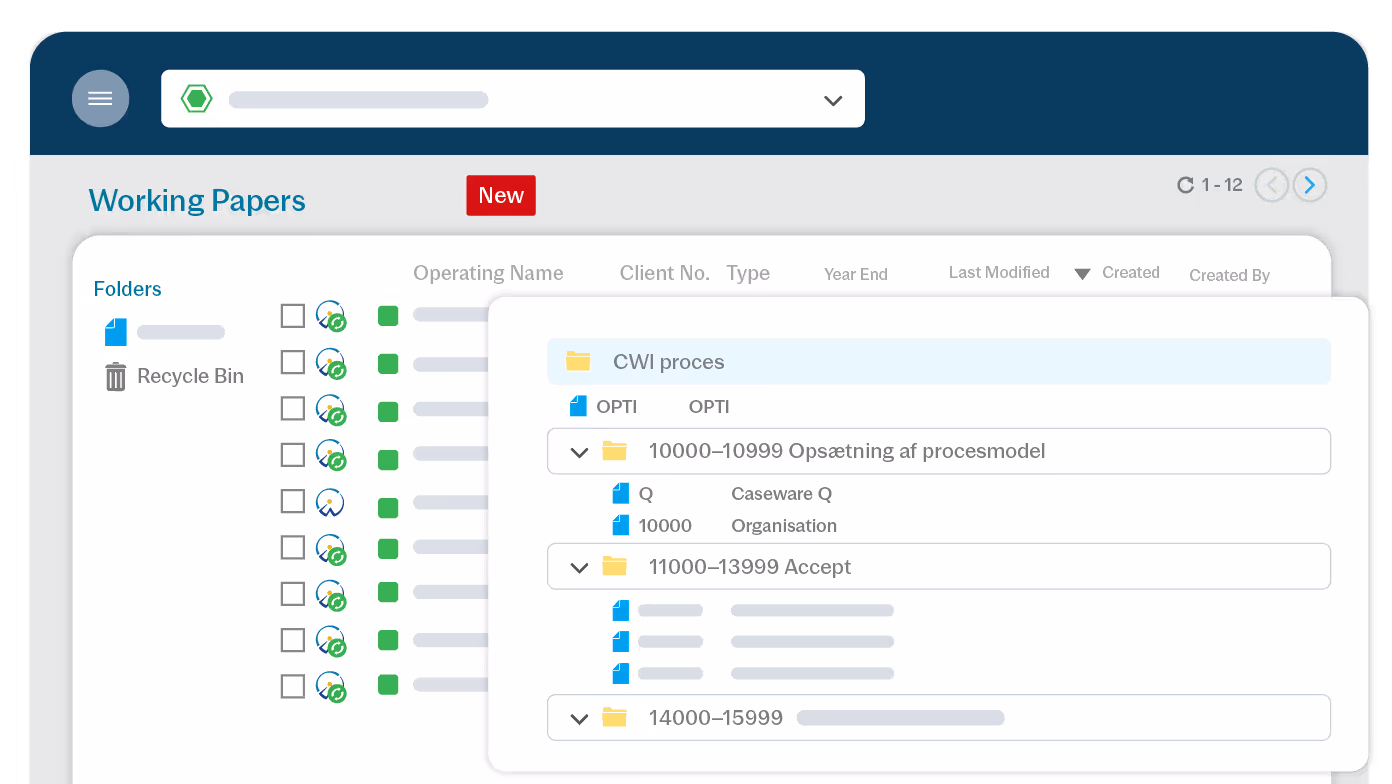
Task: Go to the next page arrow
Action: click(x=1310, y=185)
